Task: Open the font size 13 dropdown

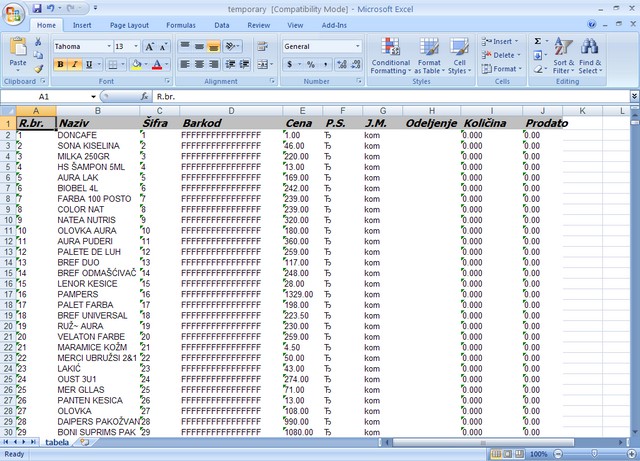Action: (x=136, y=46)
